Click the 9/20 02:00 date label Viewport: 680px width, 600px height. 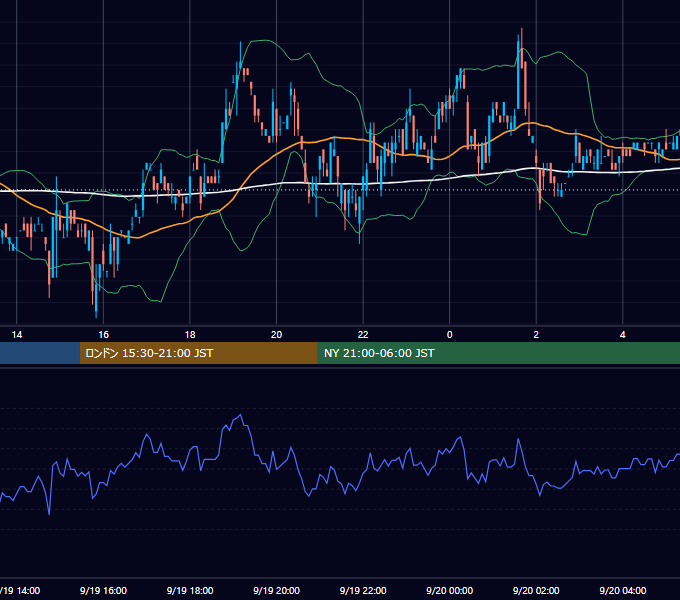(x=536, y=590)
